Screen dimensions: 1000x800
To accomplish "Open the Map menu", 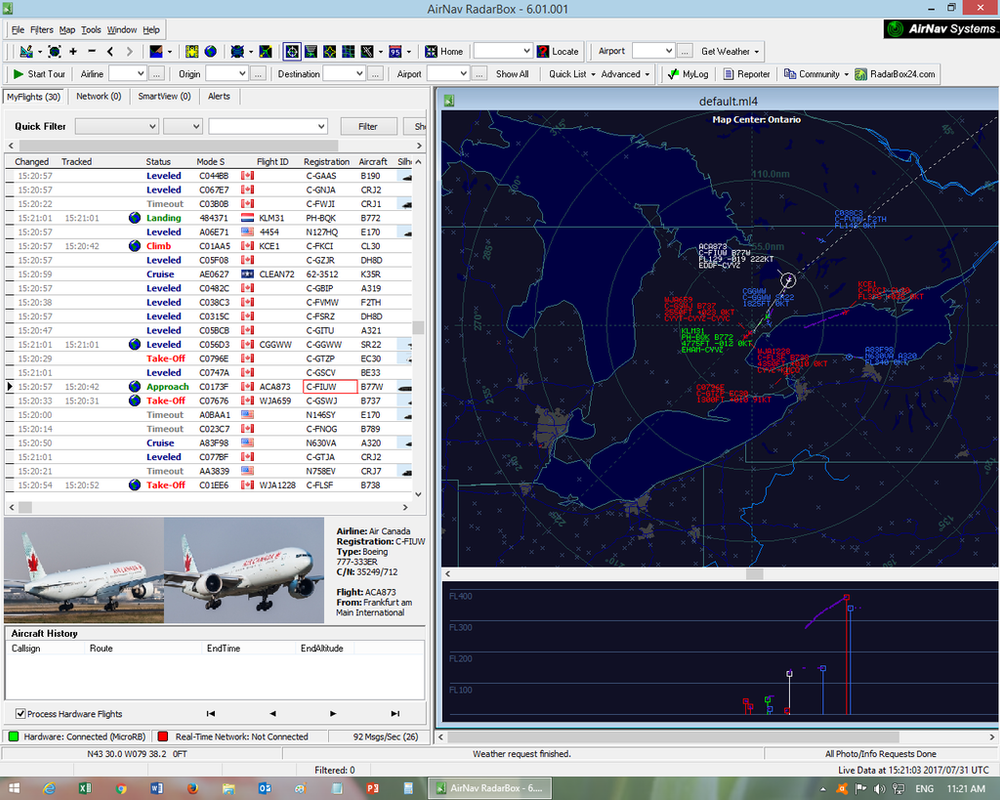I will 67,30.
